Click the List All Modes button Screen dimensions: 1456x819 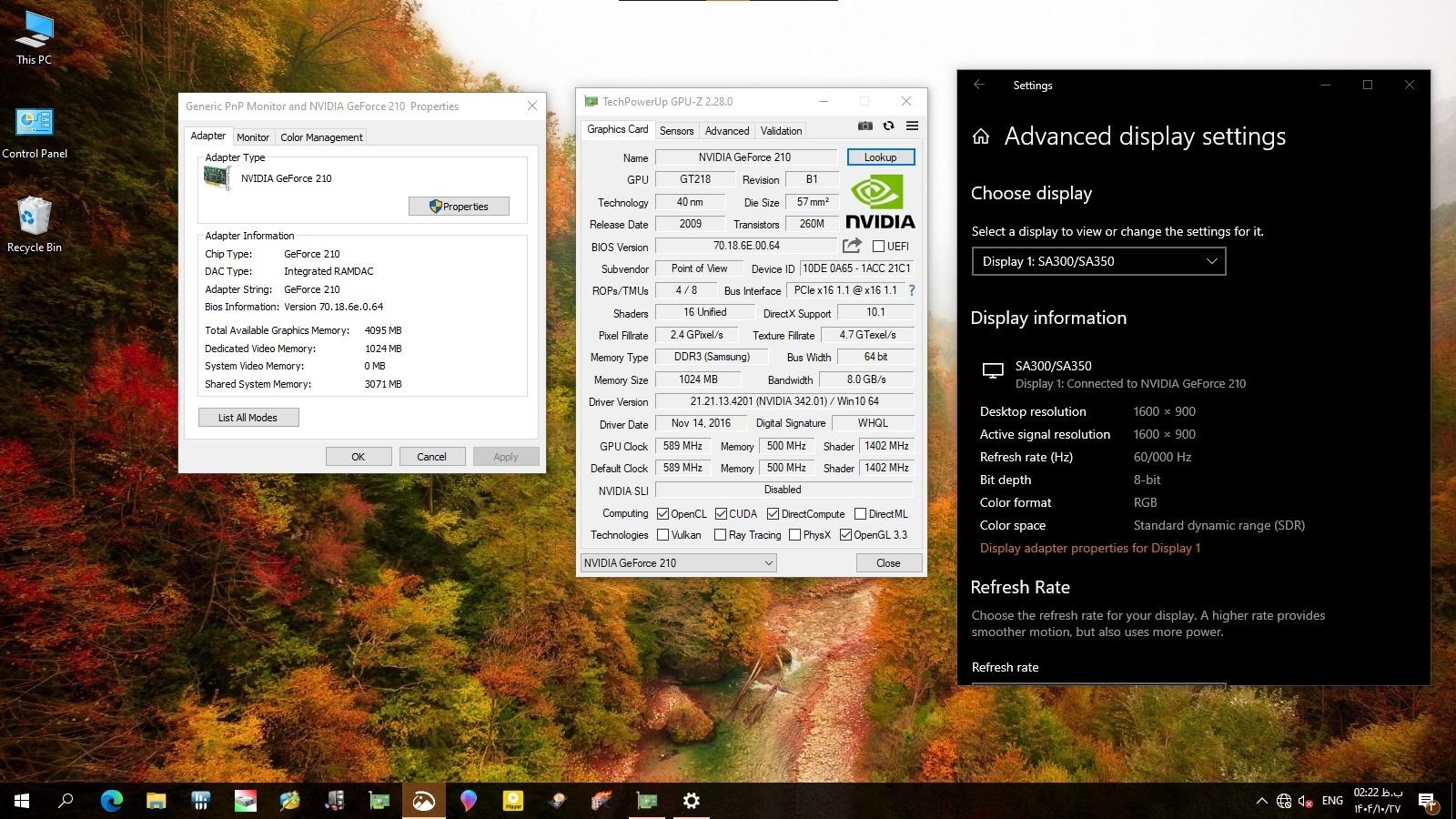point(248,418)
